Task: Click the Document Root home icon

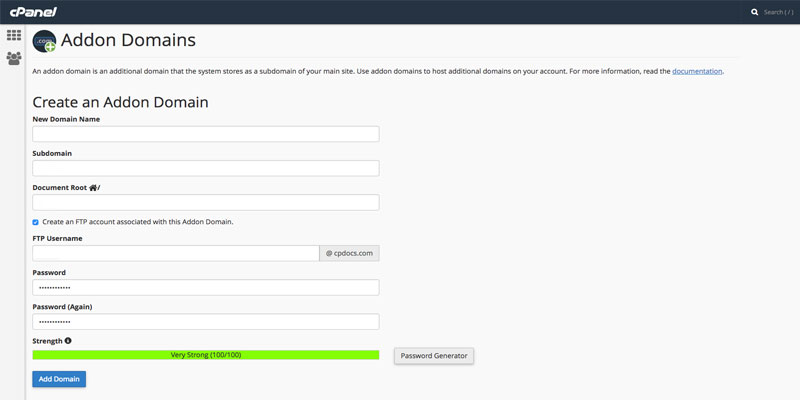Action: click(93, 188)
